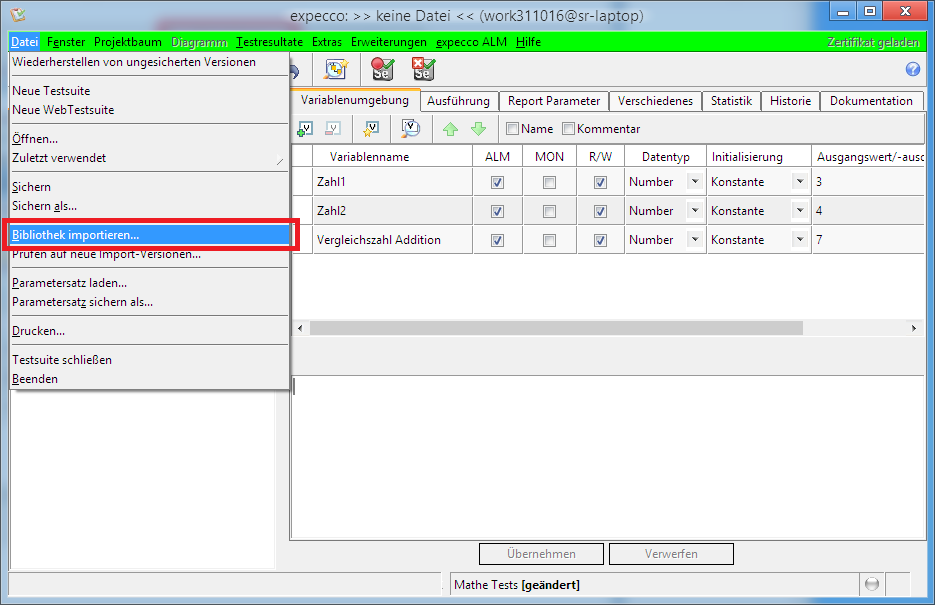The image size is (935, 605).
Task: Move variable up with green up arrow
Action: tap(450, 129)
